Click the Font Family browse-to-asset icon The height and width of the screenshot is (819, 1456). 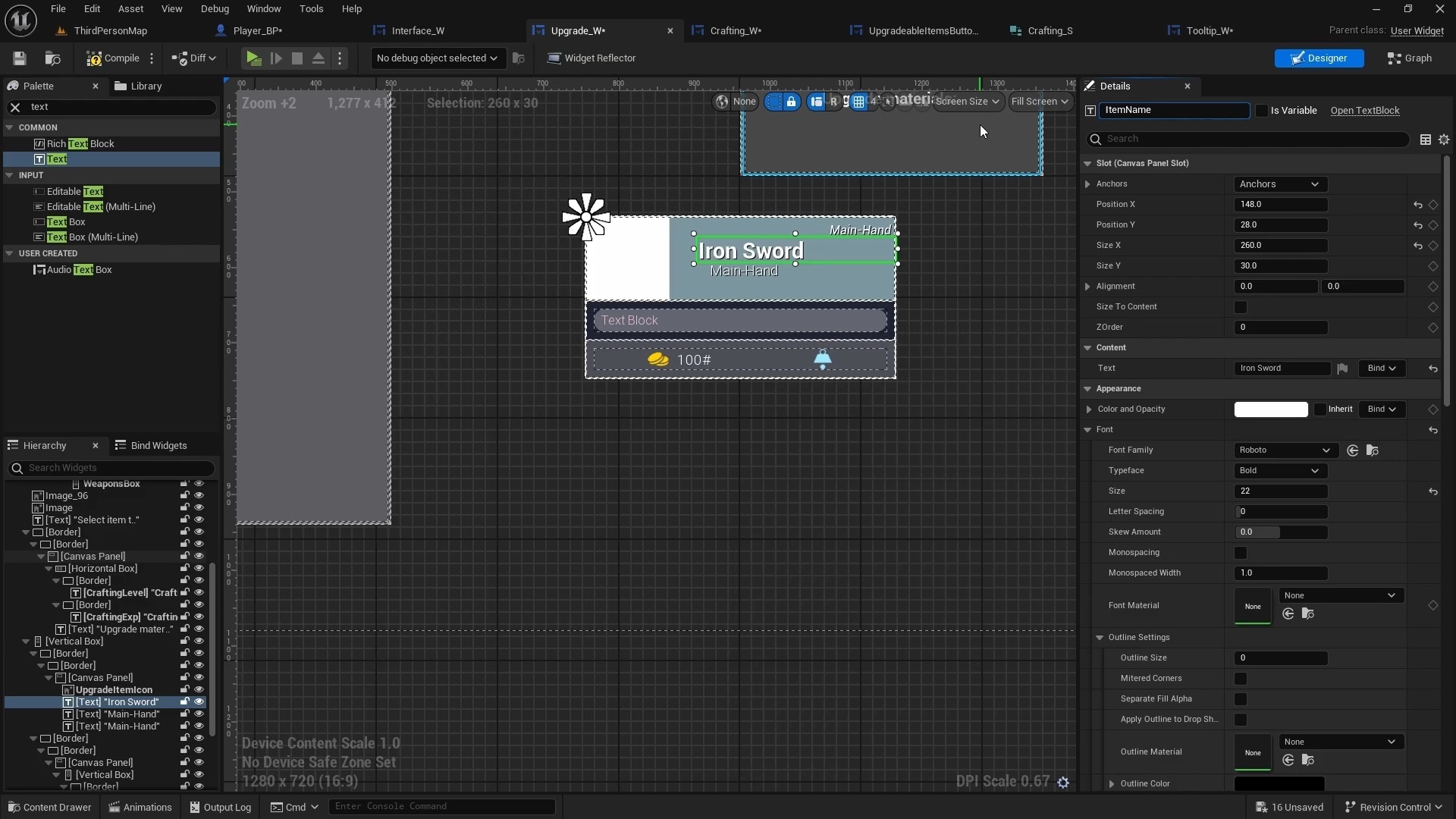1372,450
